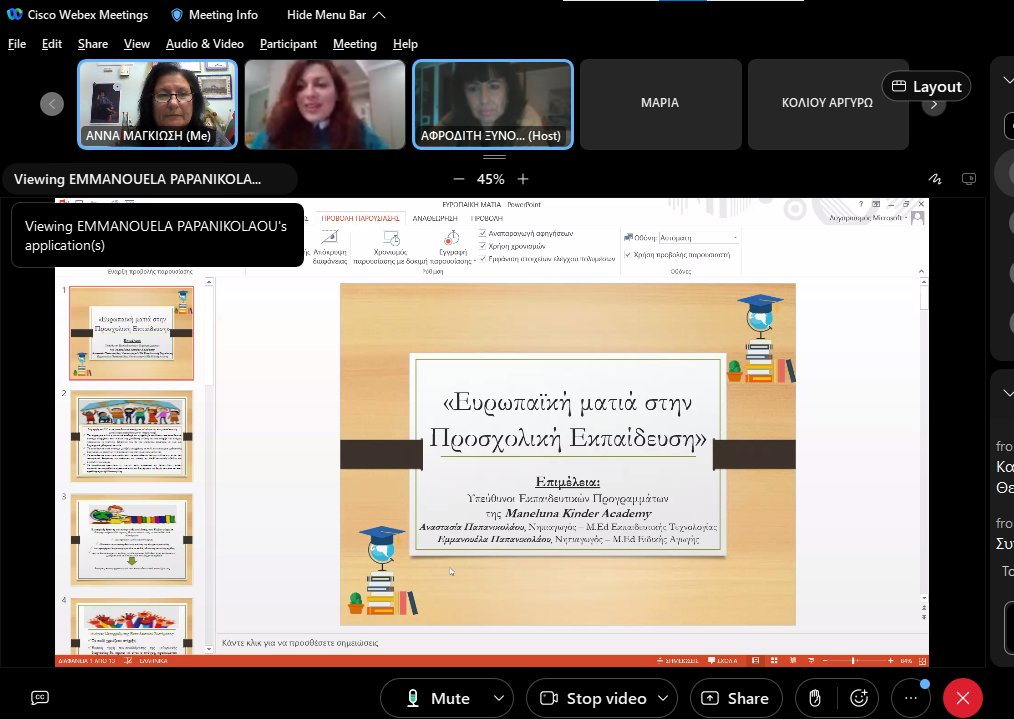Raise hand using the hand icon

click(815, 698)
